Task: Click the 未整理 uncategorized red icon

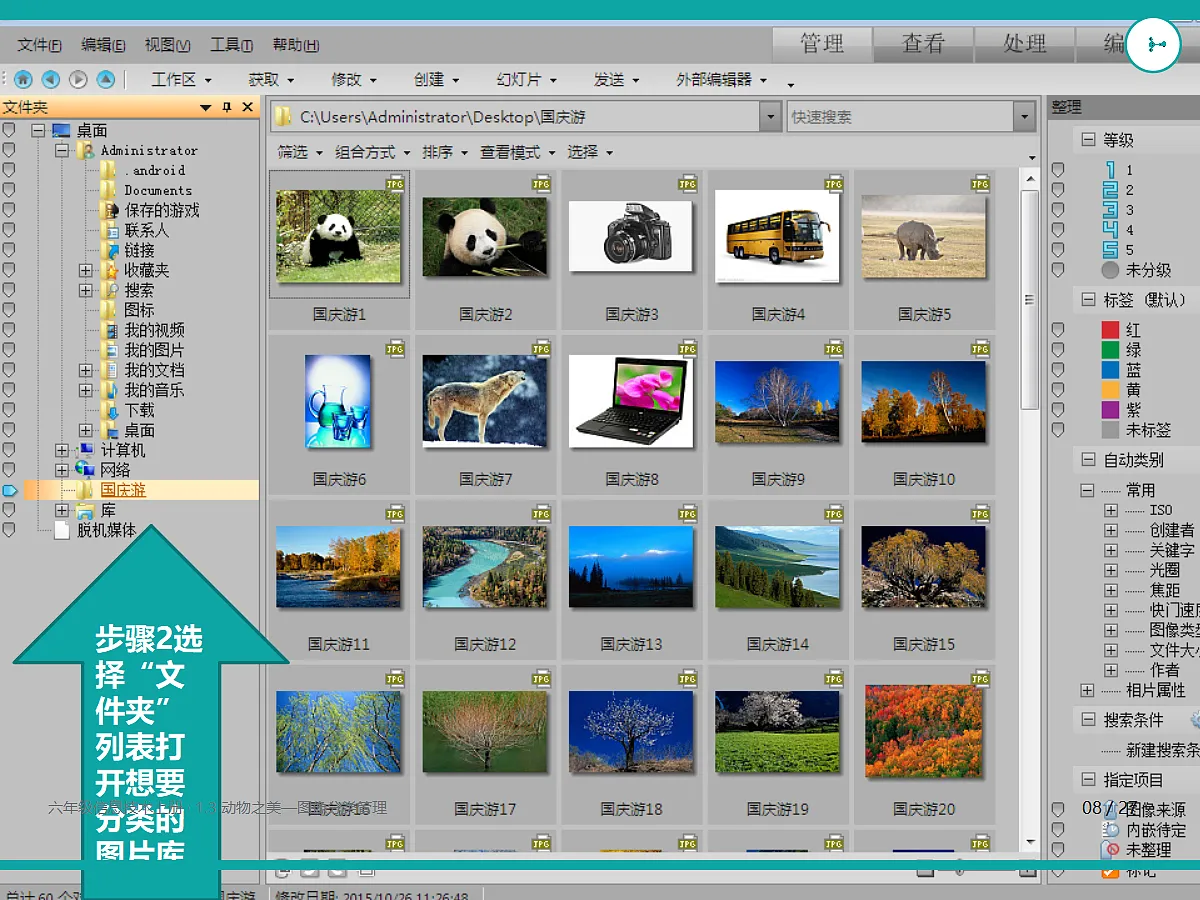Action: 1110,850
